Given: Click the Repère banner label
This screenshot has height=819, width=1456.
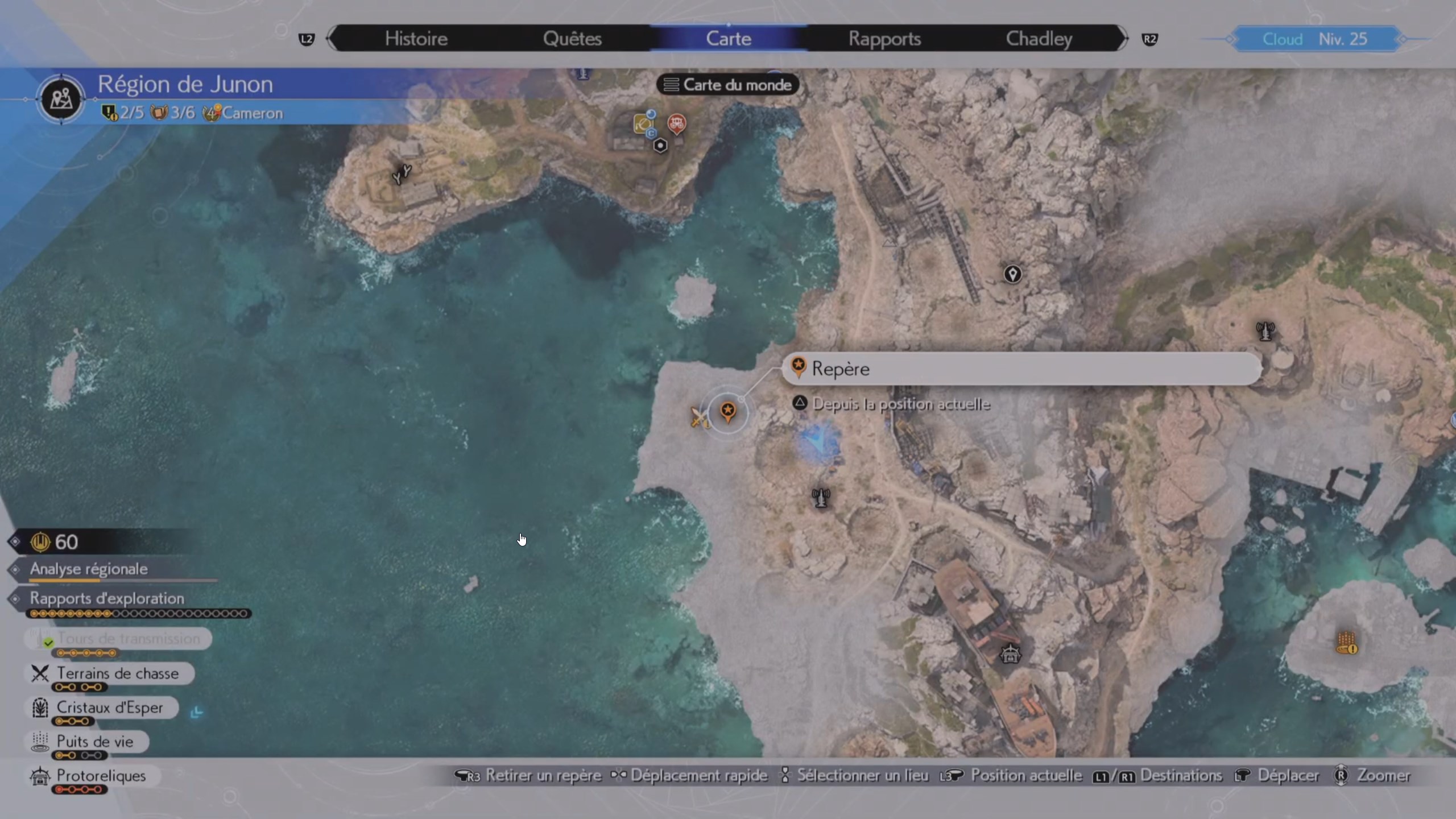Looking at the screenshot, I should click(x=842, y=369).
